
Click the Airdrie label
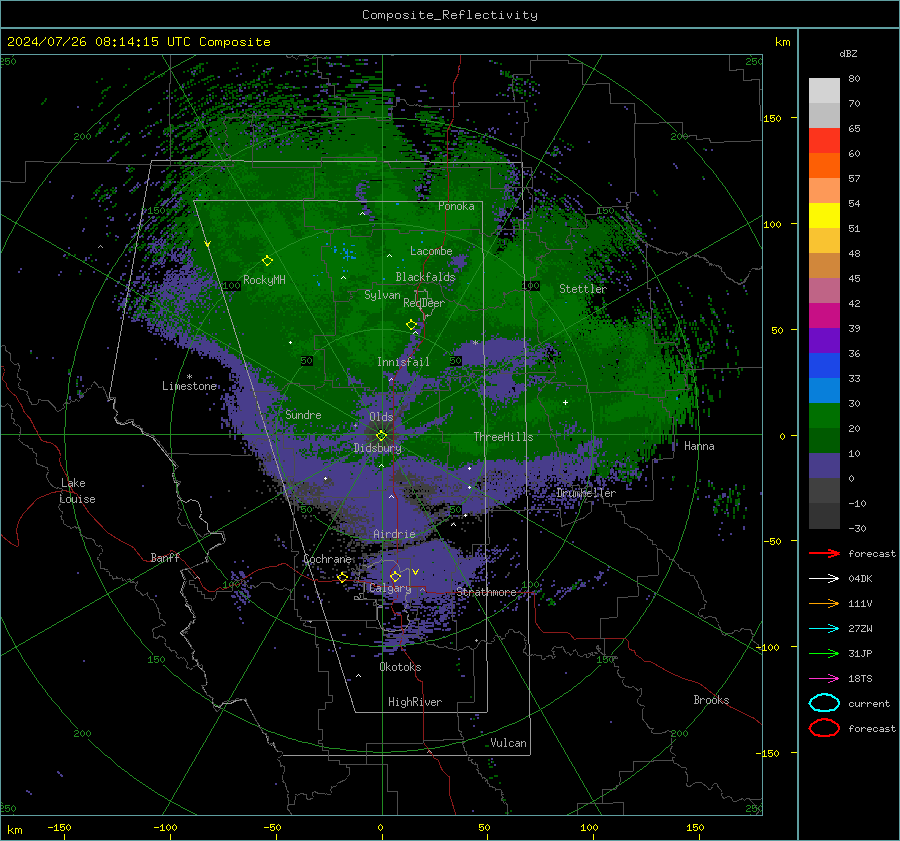click(x=394, y=534)
